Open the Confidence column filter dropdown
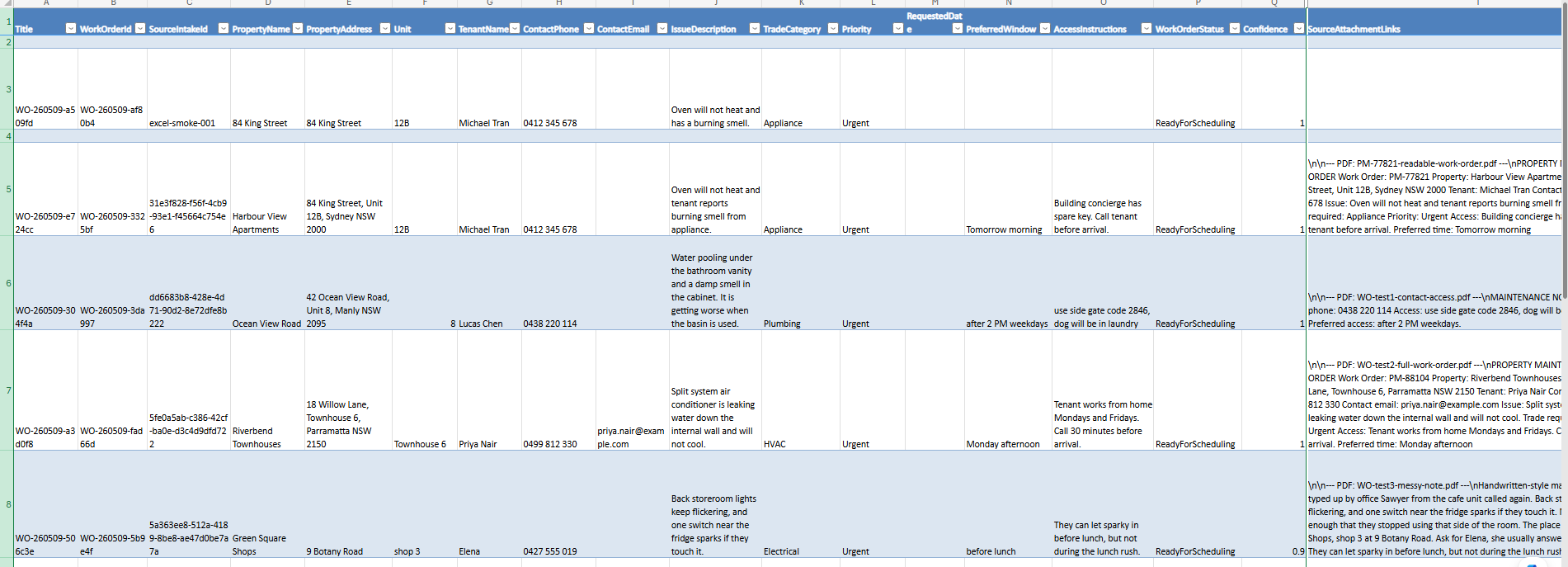This screenshot has width=1568, height=567. [x=1298, y=28]
